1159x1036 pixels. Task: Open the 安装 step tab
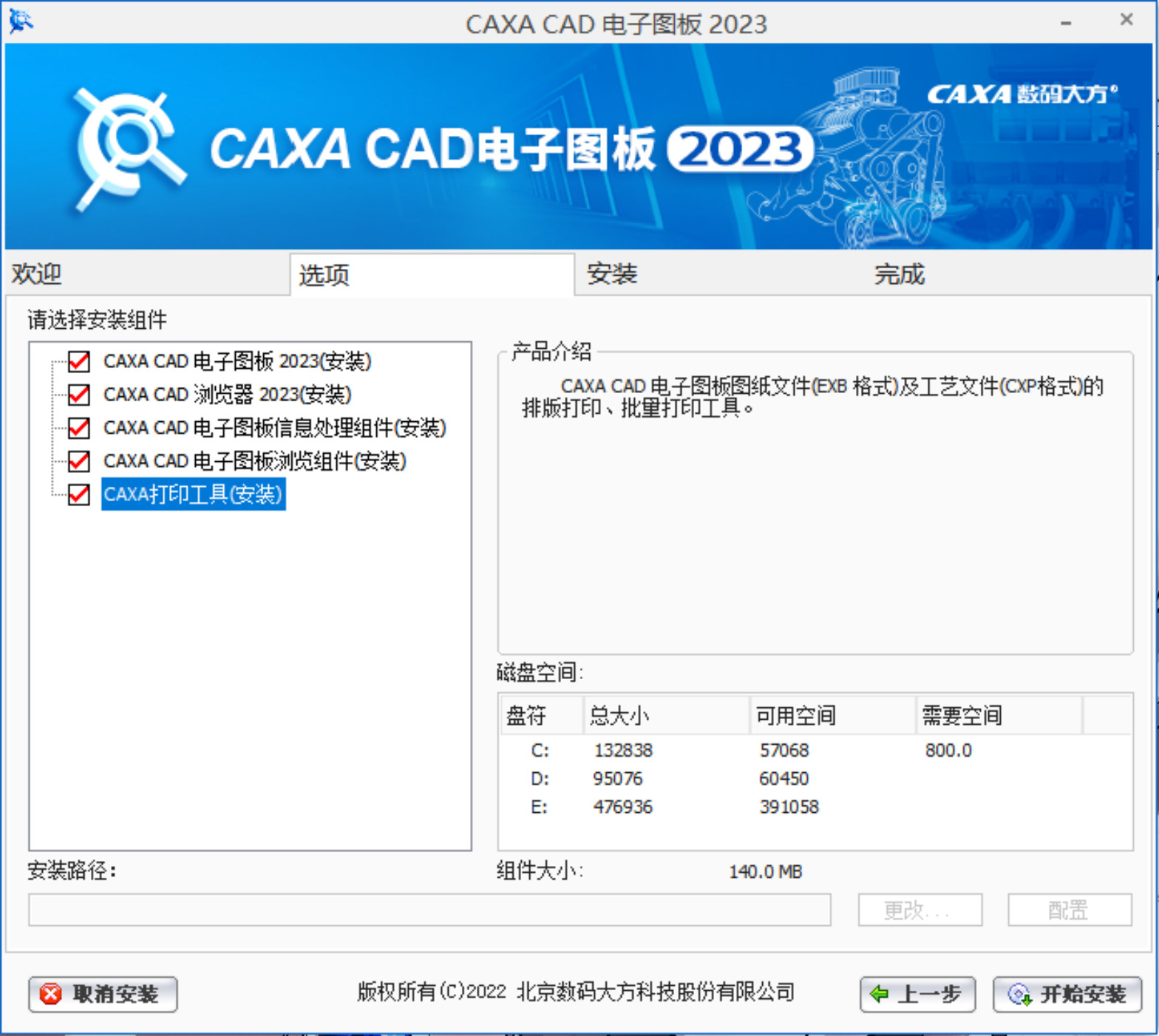(611, 274)
